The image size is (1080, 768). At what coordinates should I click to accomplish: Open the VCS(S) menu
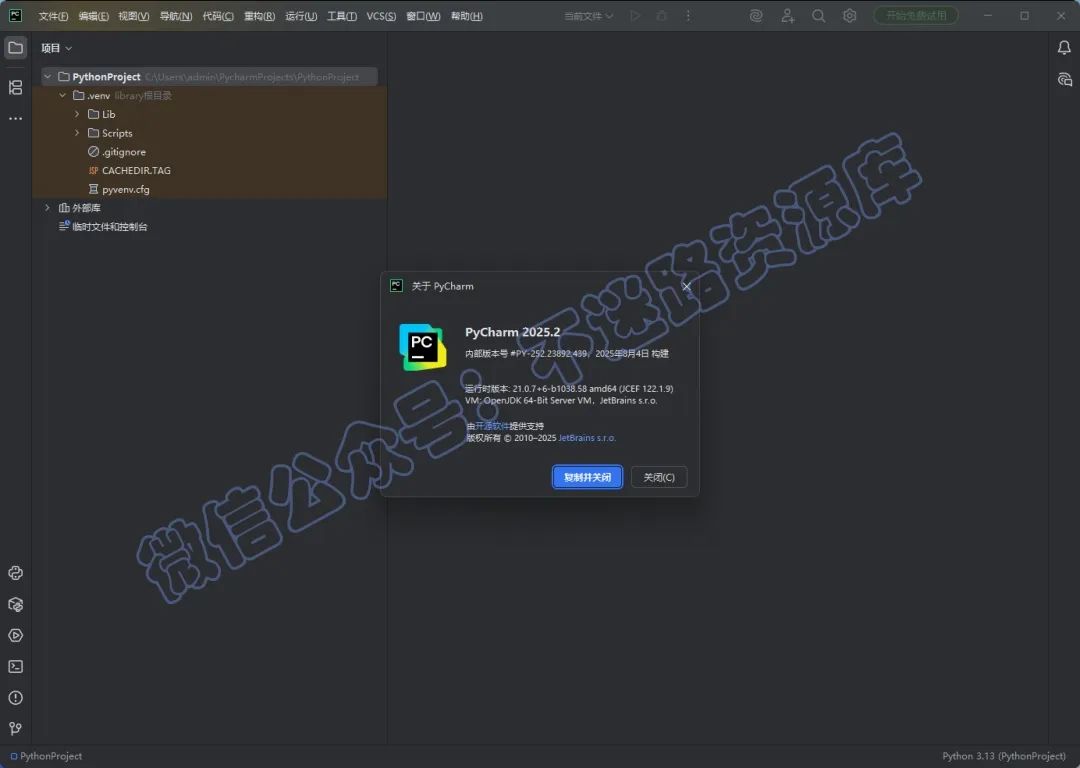coord(381,16)
